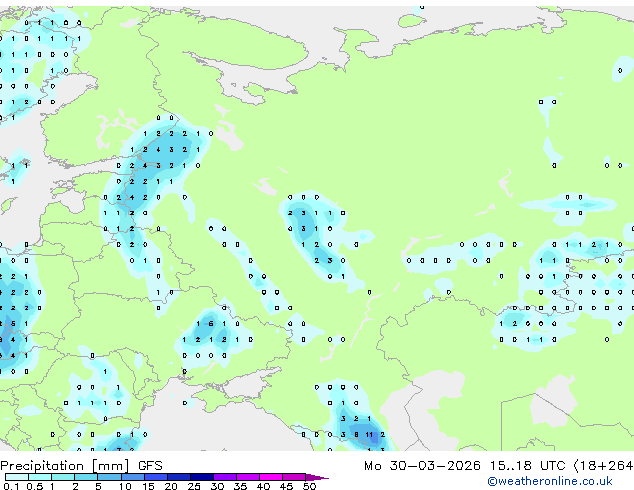Click the 20–25 mm legend swatch
Image resolution: width=634 pixels, height=490 pixels.
pyautogui.click(x=178, y=477)
